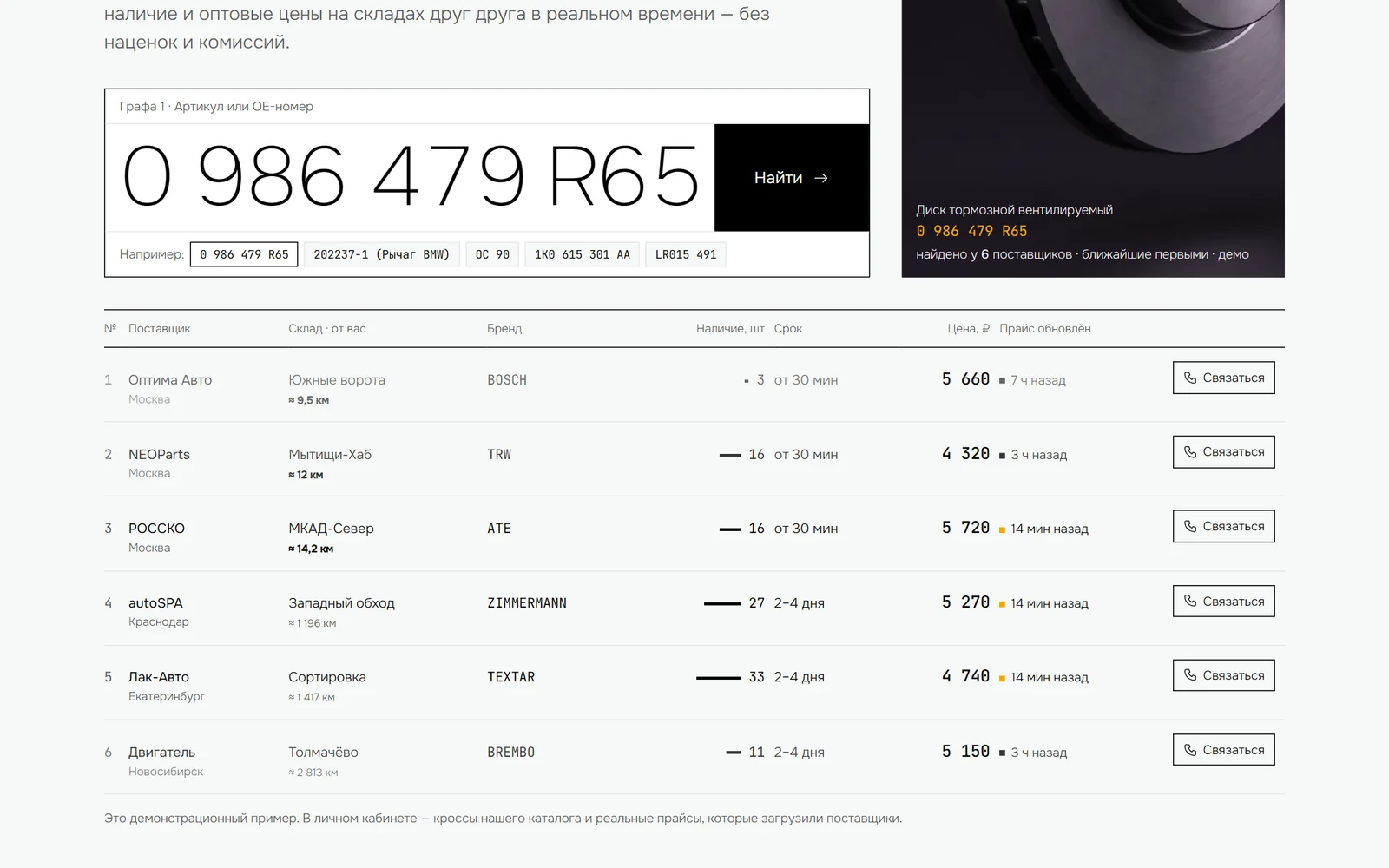Click supplier name Лак-Авто
Viewport: 1389px width, 868px height.
tap(159, 677)
